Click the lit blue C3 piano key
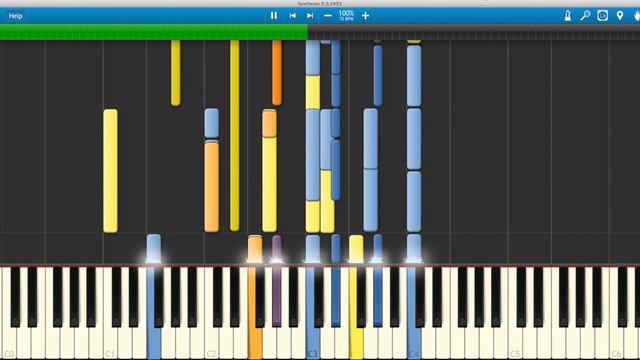This screenshot has width=640, height=360. click(312, 343)
